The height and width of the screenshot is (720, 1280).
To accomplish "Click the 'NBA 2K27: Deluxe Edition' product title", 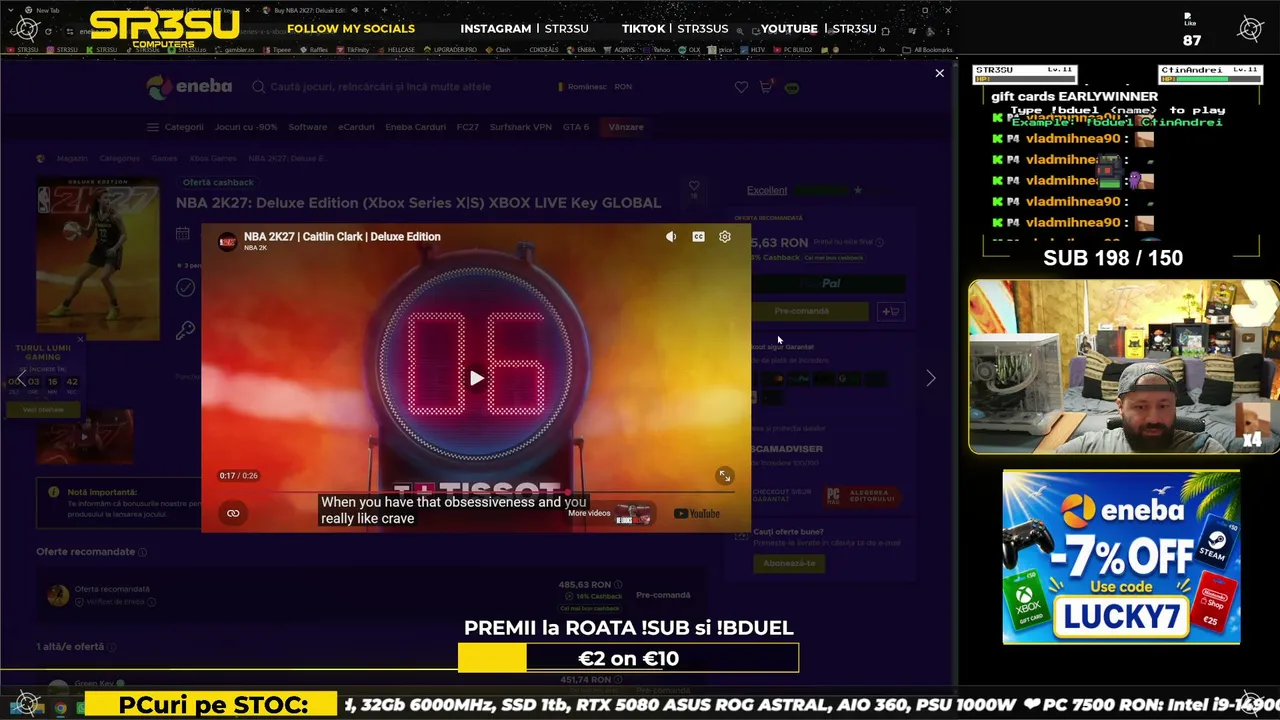I will coord(418,203).
